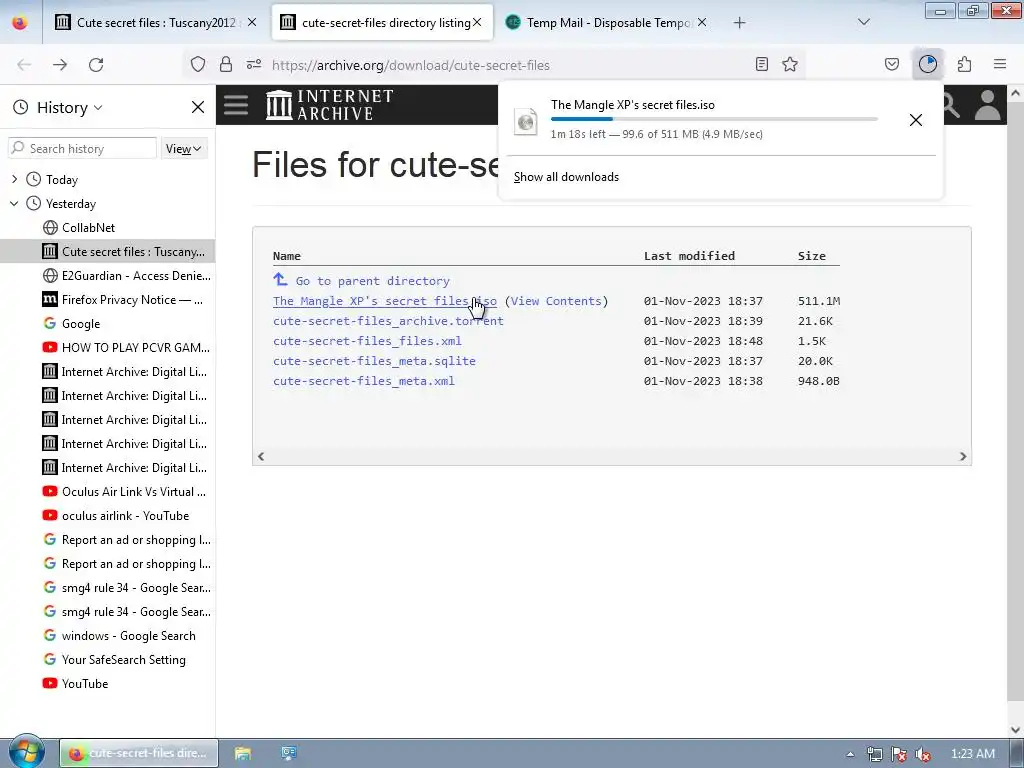Click the Internet Archive logo
The height and width of the screenshot is (768, 1024).
pos(329,104)
